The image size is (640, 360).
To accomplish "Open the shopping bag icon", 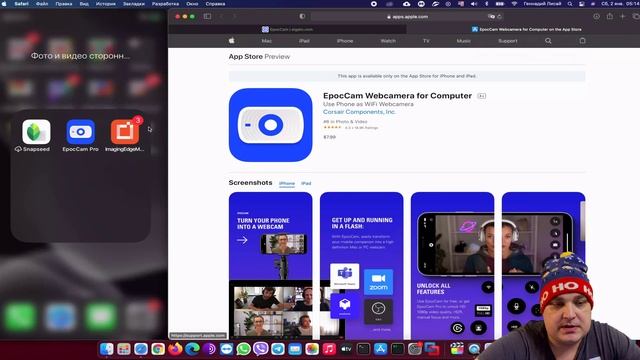I will (x=582, y=41).
